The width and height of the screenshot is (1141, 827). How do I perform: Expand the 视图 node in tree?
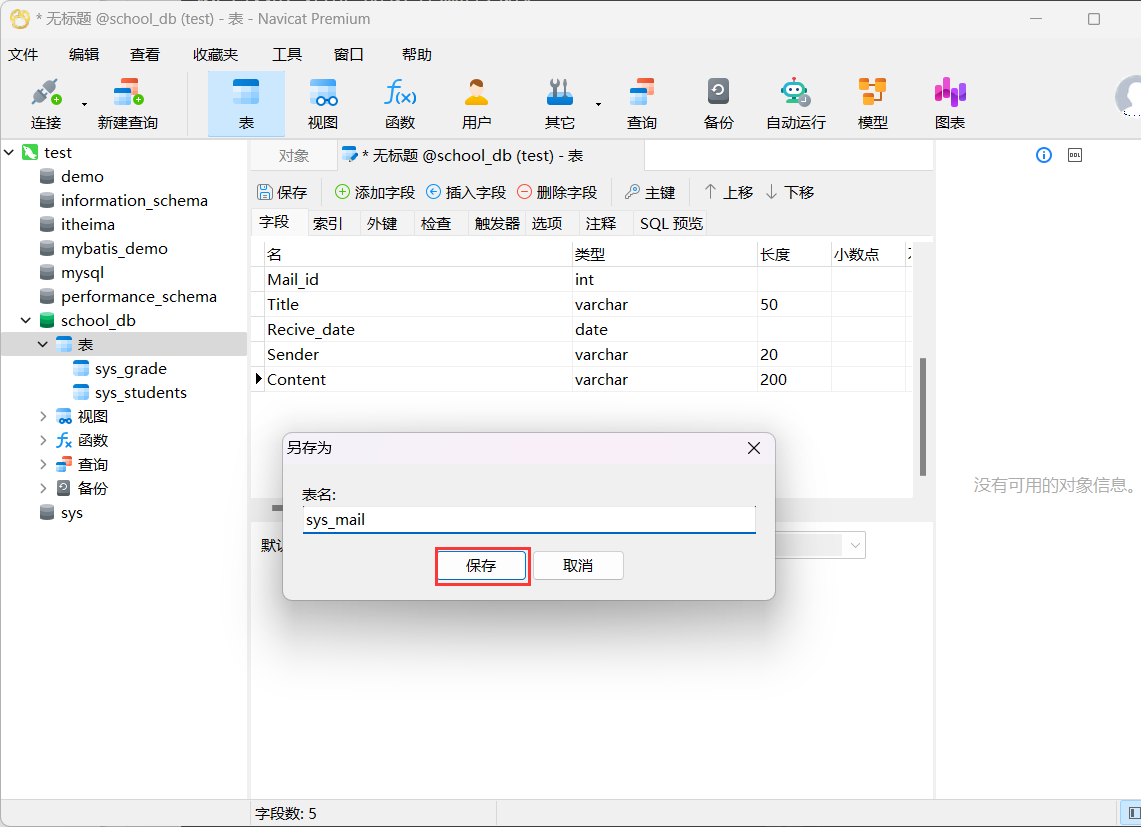tap(43, 416)
